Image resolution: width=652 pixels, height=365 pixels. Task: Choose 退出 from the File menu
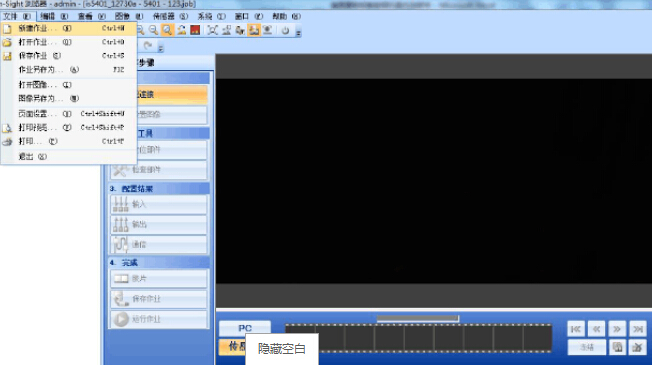pos(69,157)
